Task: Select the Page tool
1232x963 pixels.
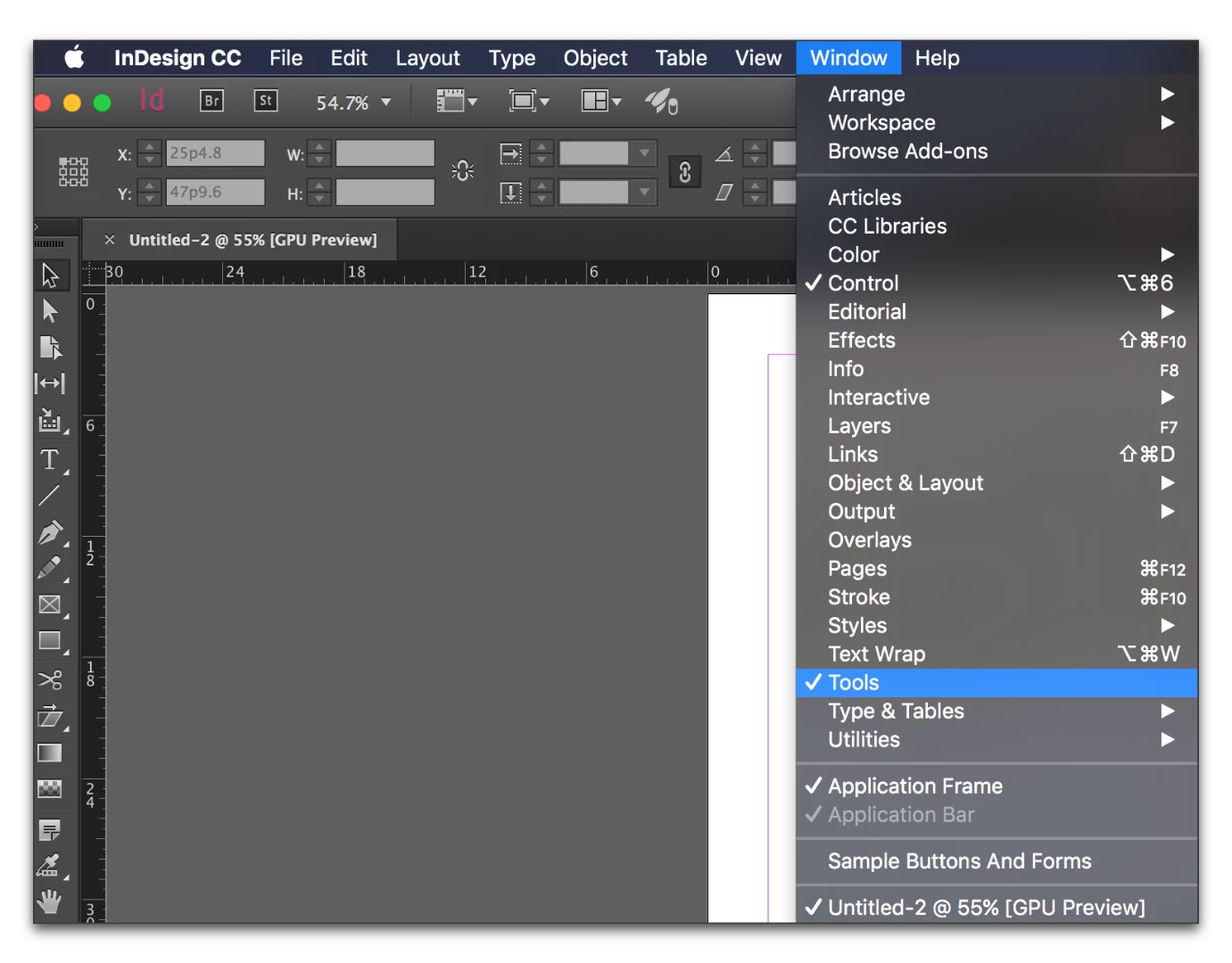Action: [x=50, y=347]
